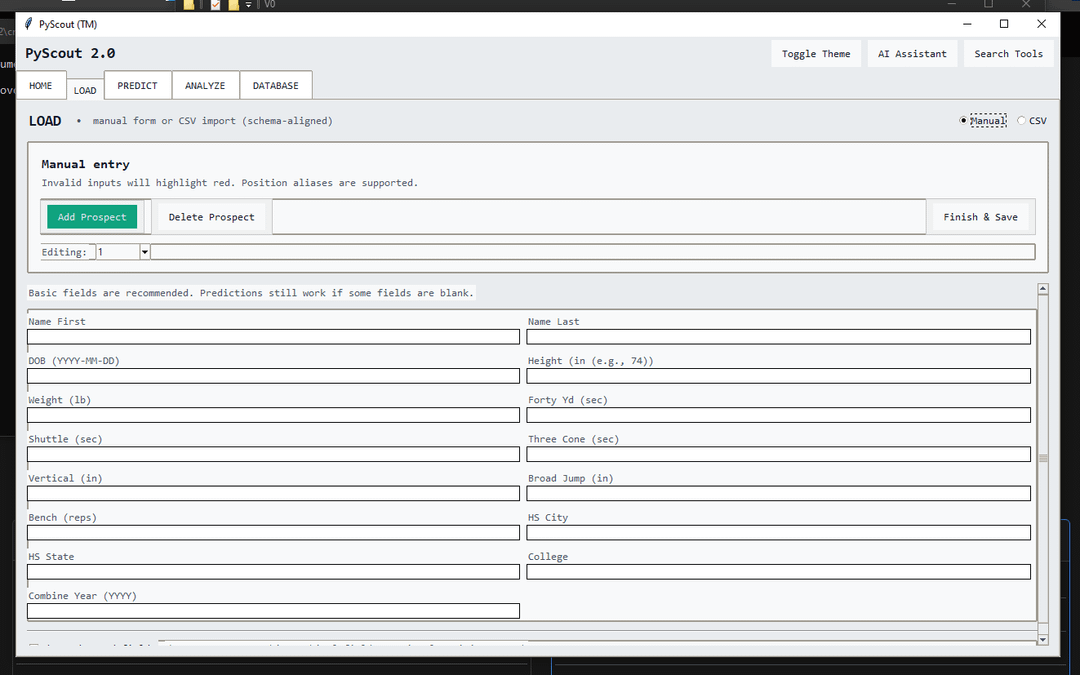Click the scrollbar up arrow

[1043, 289]
